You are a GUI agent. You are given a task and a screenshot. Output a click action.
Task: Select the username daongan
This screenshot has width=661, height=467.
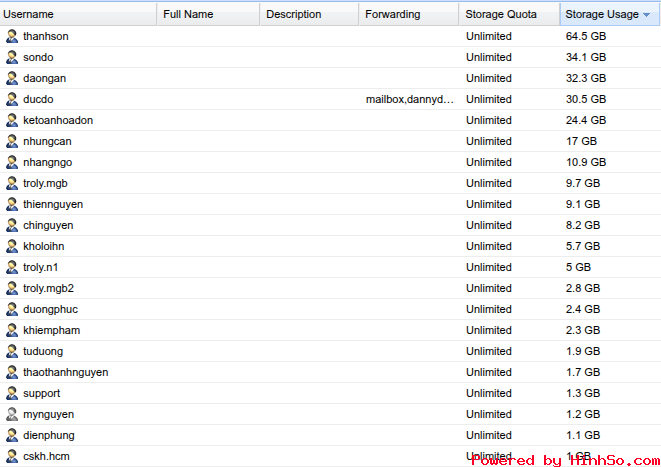tap(44, 78)
